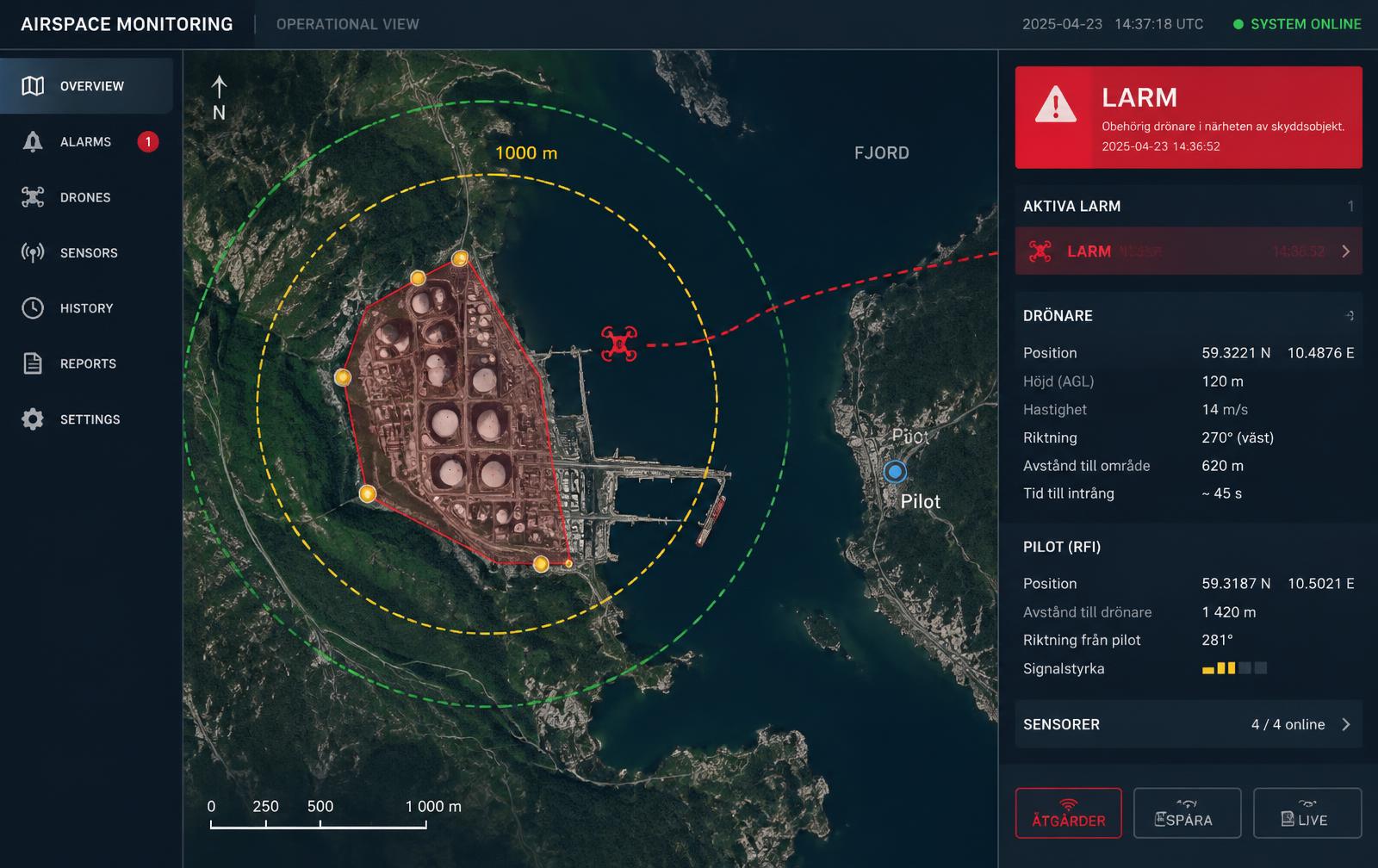Click the drone icon in active alarm row
This screenshot has width=1378, height=868.
click(1040, 251)
